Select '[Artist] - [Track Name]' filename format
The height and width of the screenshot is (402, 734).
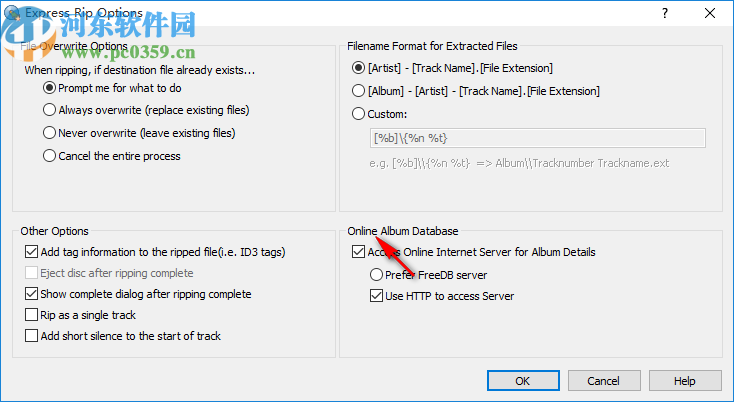tap(359, 68)
